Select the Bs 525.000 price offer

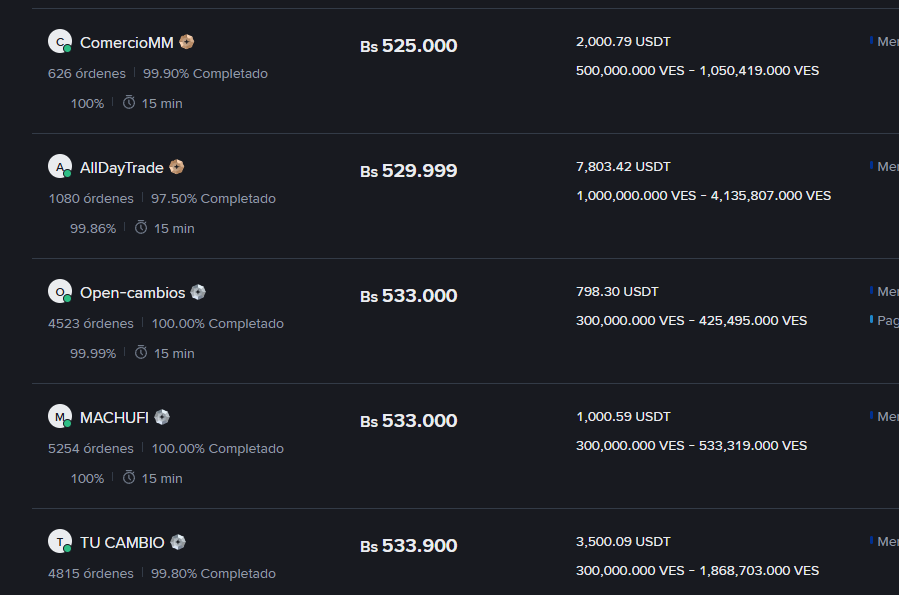(409, 46)
